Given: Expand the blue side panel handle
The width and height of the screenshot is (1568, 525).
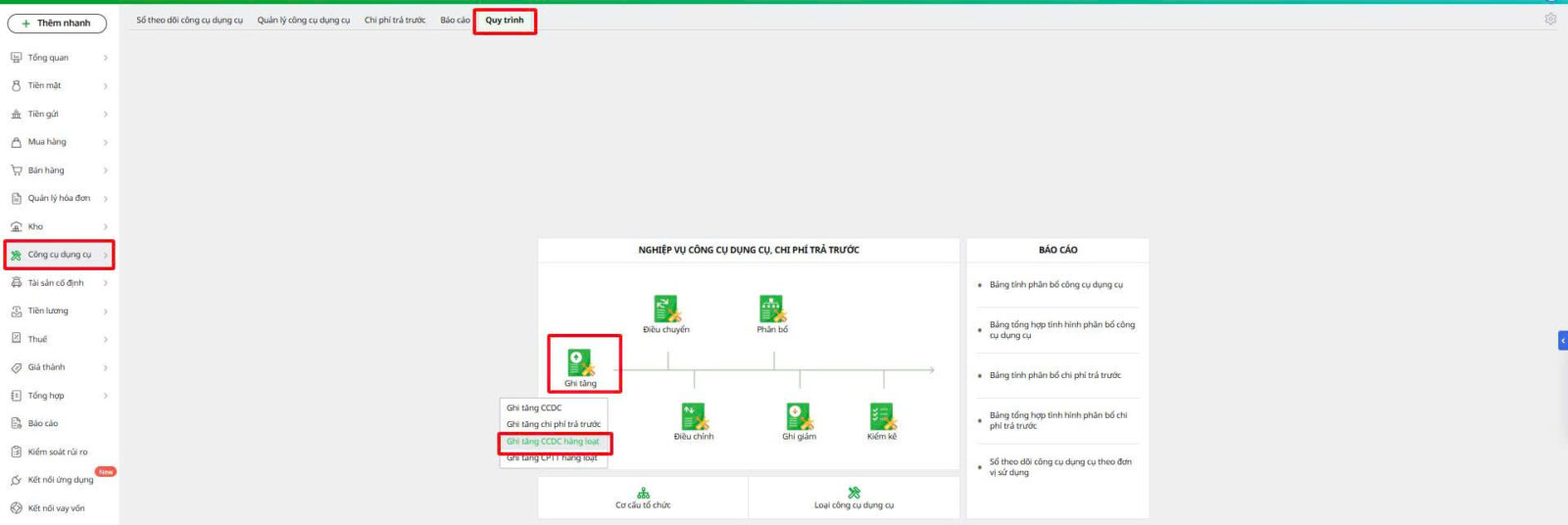Looking at the screenshot, I should point(1562,341).
